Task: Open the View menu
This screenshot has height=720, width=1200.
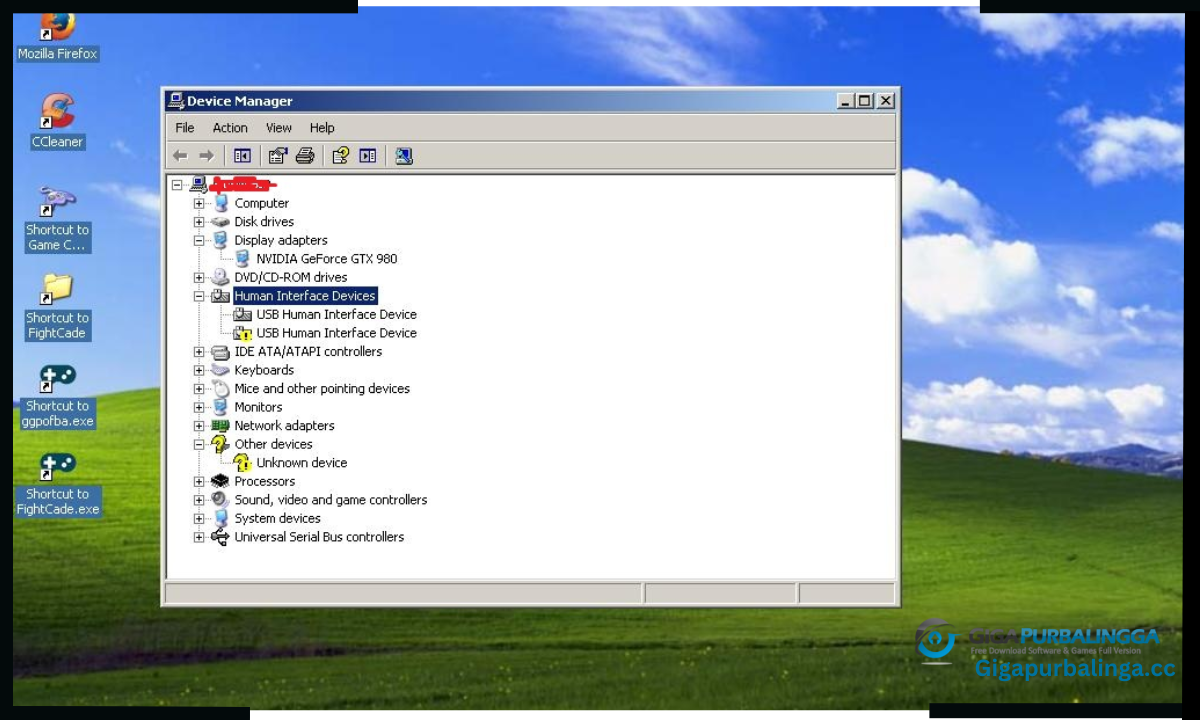Action: (279, 128)
